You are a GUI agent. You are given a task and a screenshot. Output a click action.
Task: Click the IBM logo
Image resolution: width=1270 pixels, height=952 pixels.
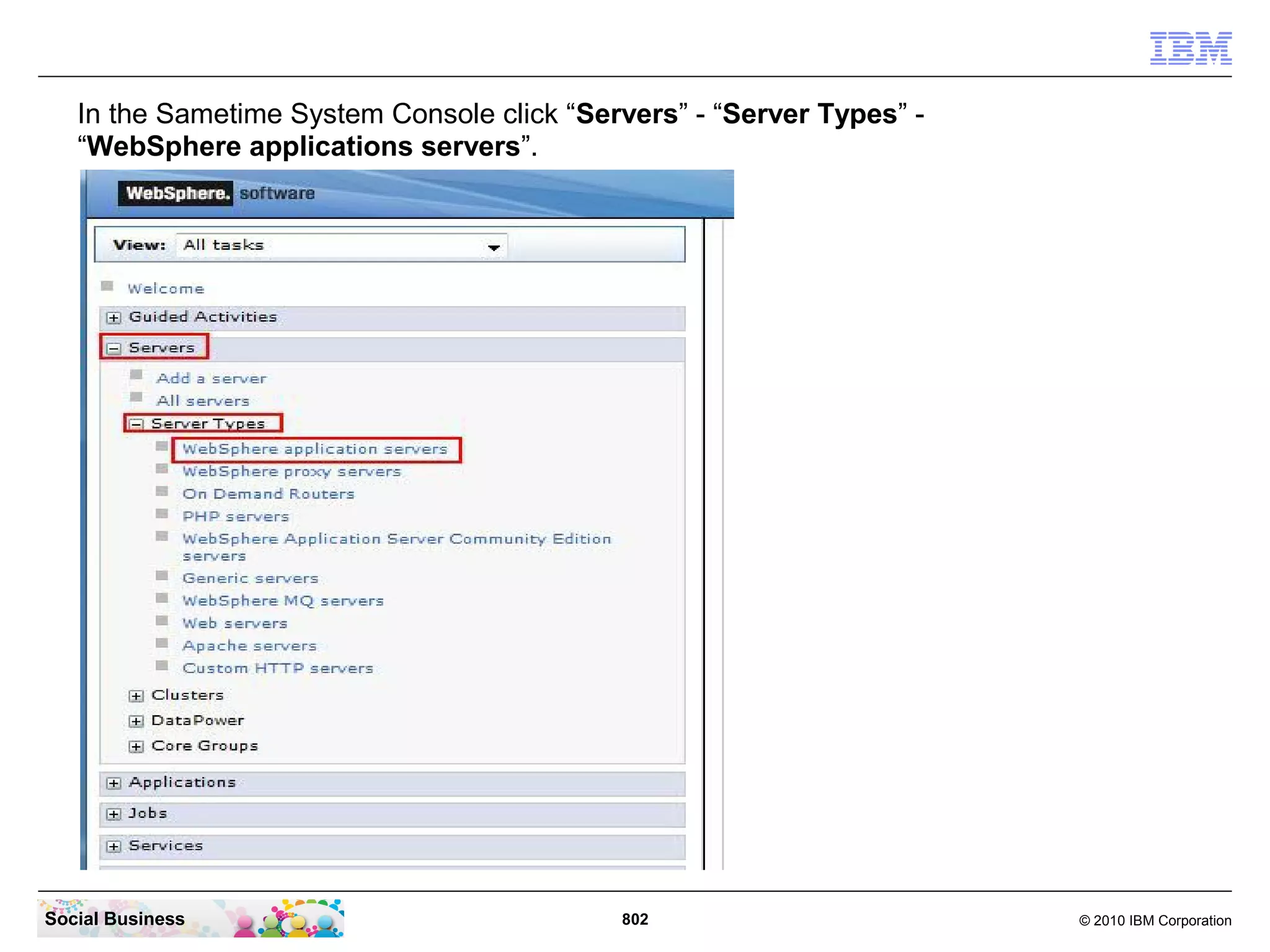[1191, 48]
